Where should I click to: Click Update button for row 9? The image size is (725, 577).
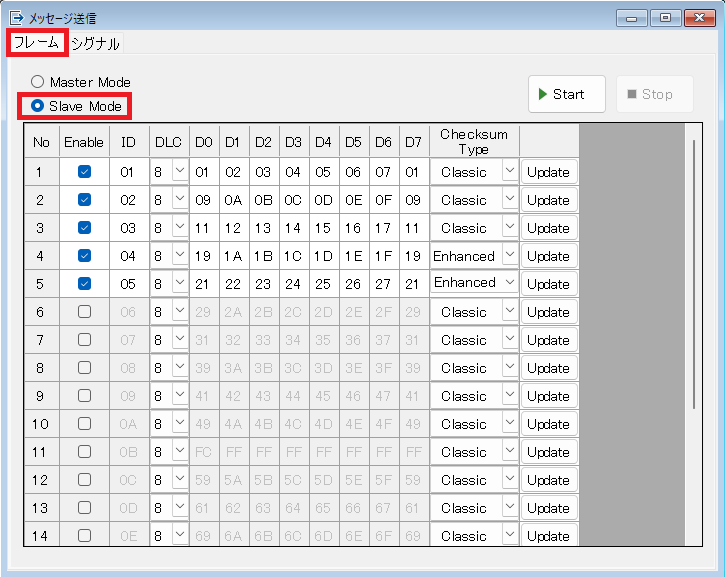549,396
